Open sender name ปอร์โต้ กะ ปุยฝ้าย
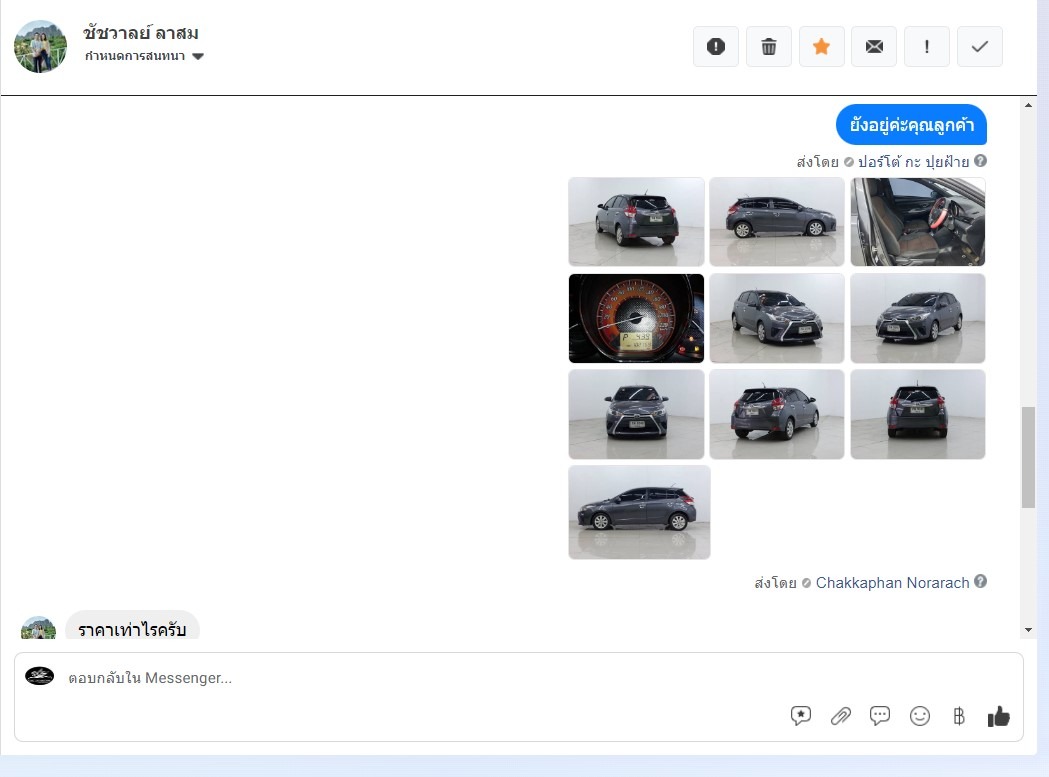1049x777 pixels. coord(913,161)
